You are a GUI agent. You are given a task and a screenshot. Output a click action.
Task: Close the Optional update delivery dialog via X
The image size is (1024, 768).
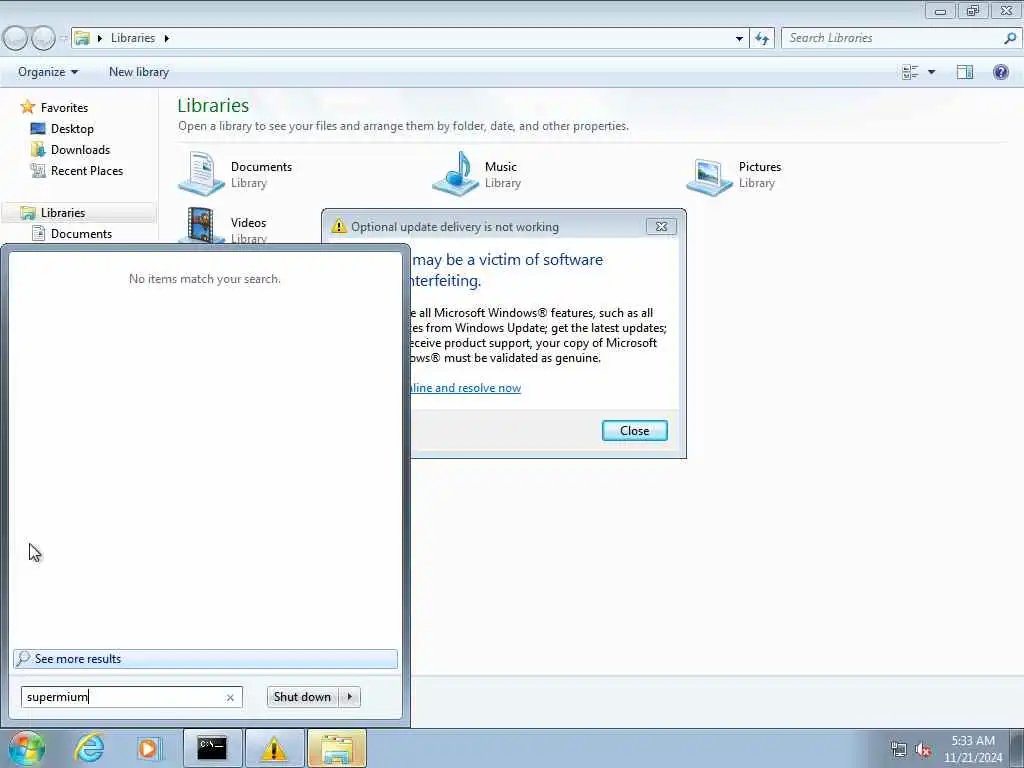pyautogui.click(x=662, y=227)
